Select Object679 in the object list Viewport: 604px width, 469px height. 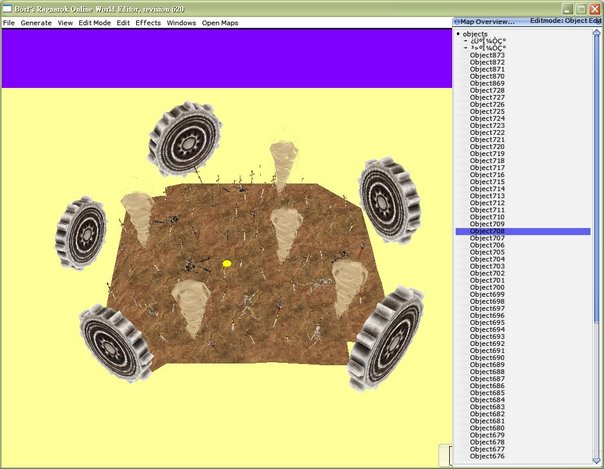487,435
